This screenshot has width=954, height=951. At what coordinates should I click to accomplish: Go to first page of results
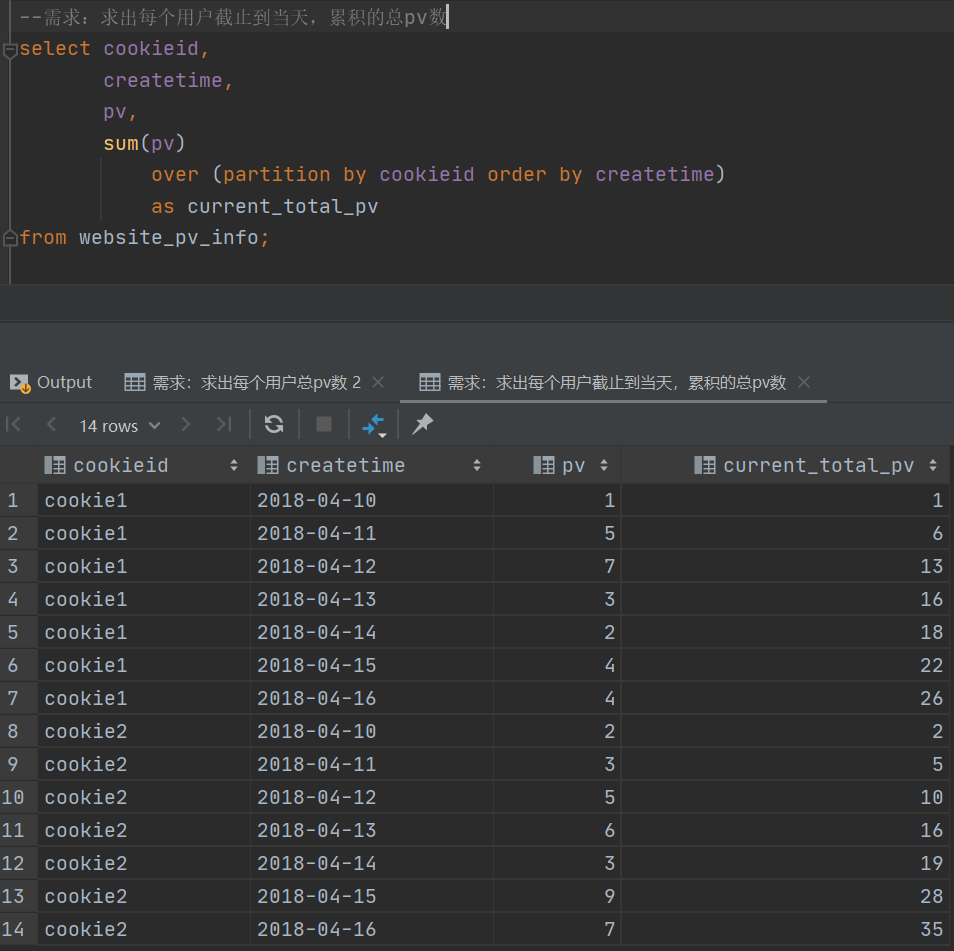[x=13, y=424]
